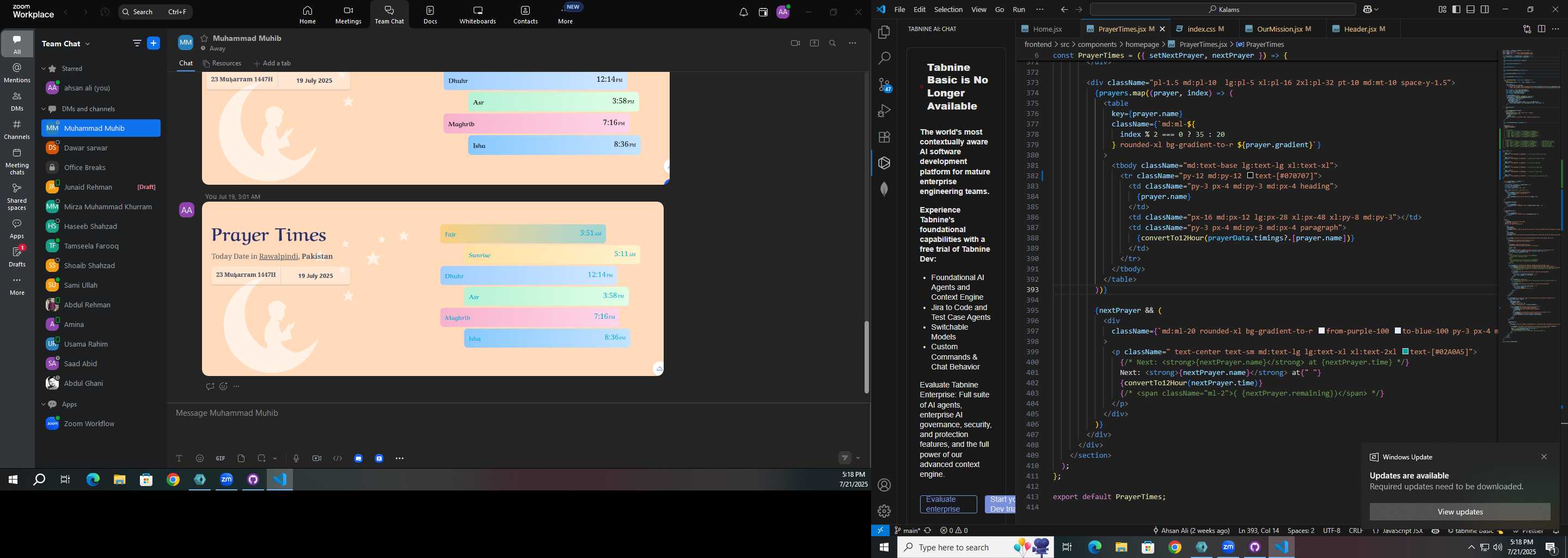The width and height of the screenshot is (1568, 558).
Task: Toggle VS Code bottom panel
Action: click(x=1471, y=10)
